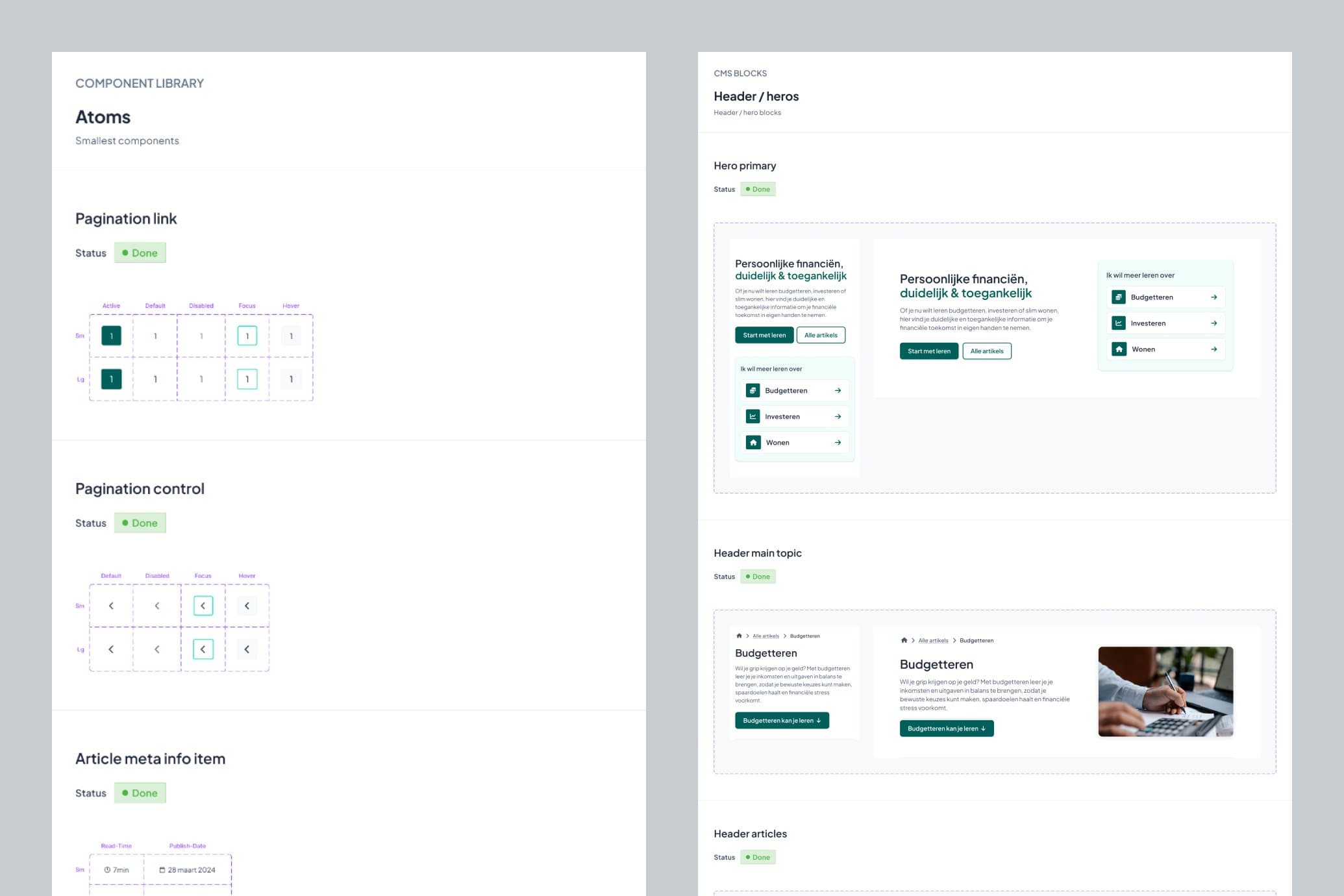Expand the wide-variant 'Budgetteren kan je leren' control
The width and height of the screenshot is (1344, 896).
click(x=946, y=728)
